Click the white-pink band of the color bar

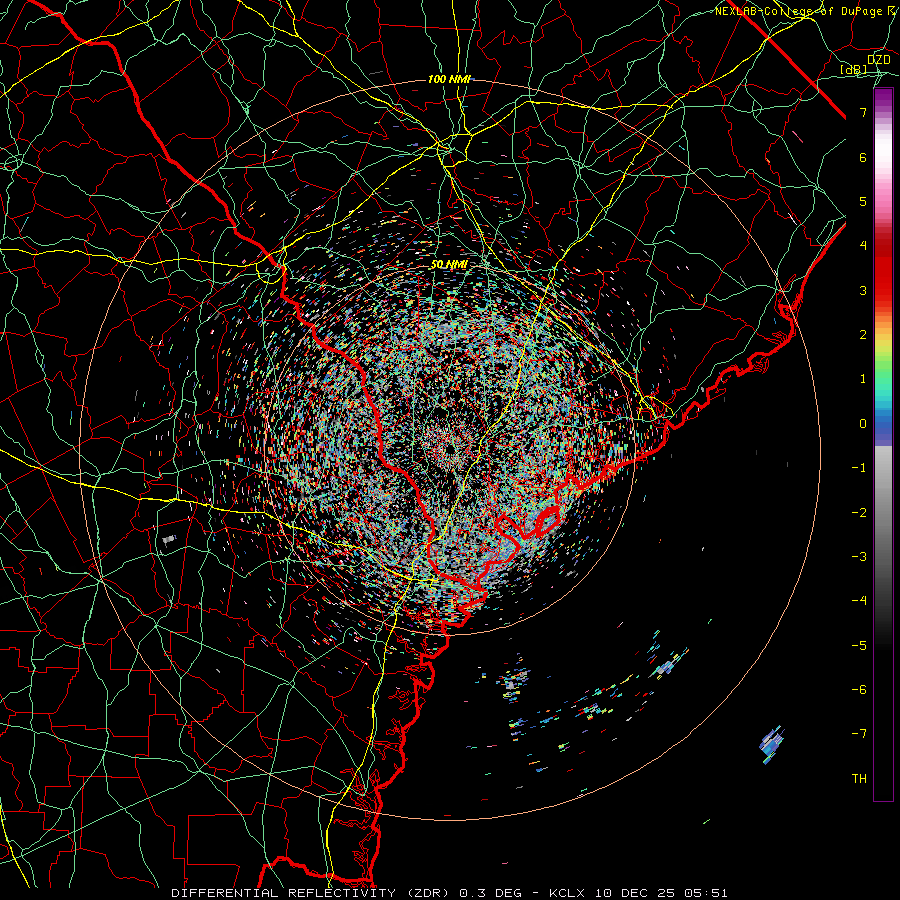tap(883, 158)
